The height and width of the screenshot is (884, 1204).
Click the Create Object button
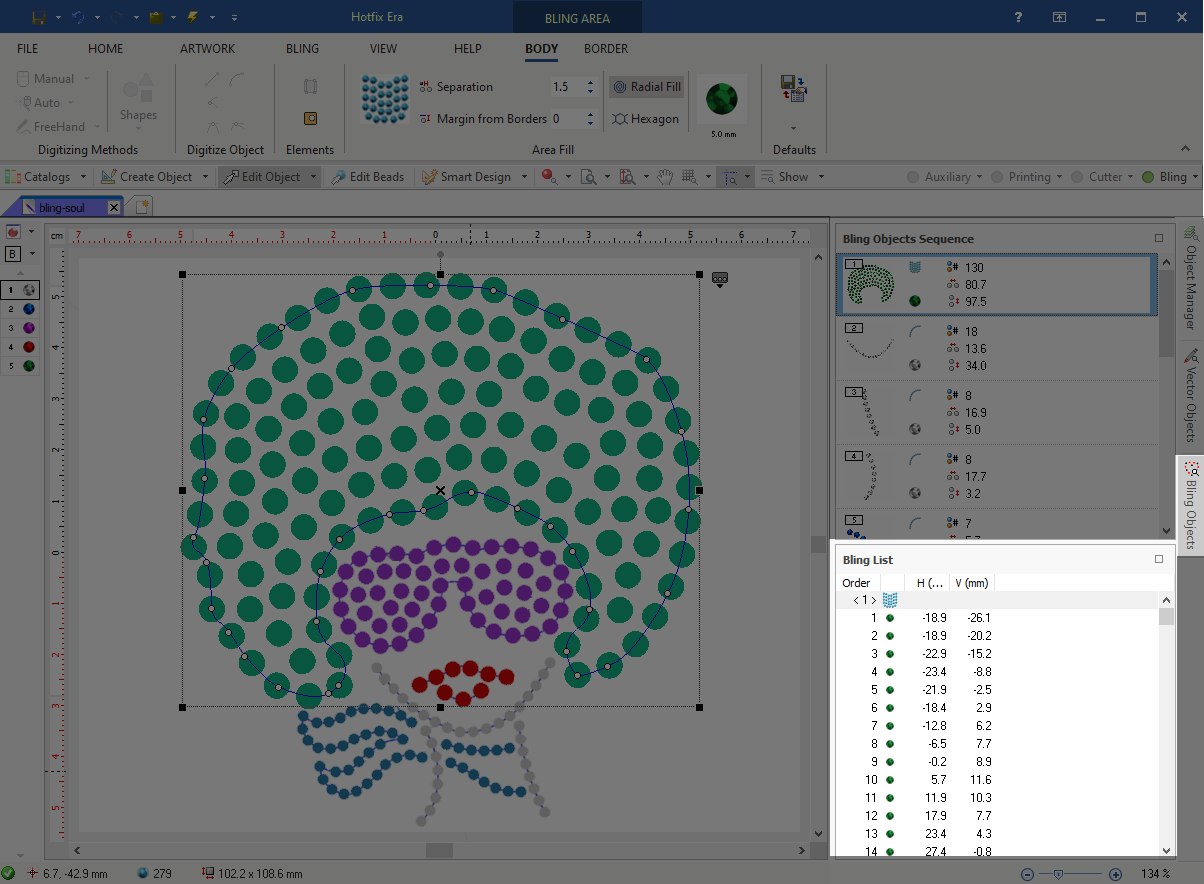[147, 177]
